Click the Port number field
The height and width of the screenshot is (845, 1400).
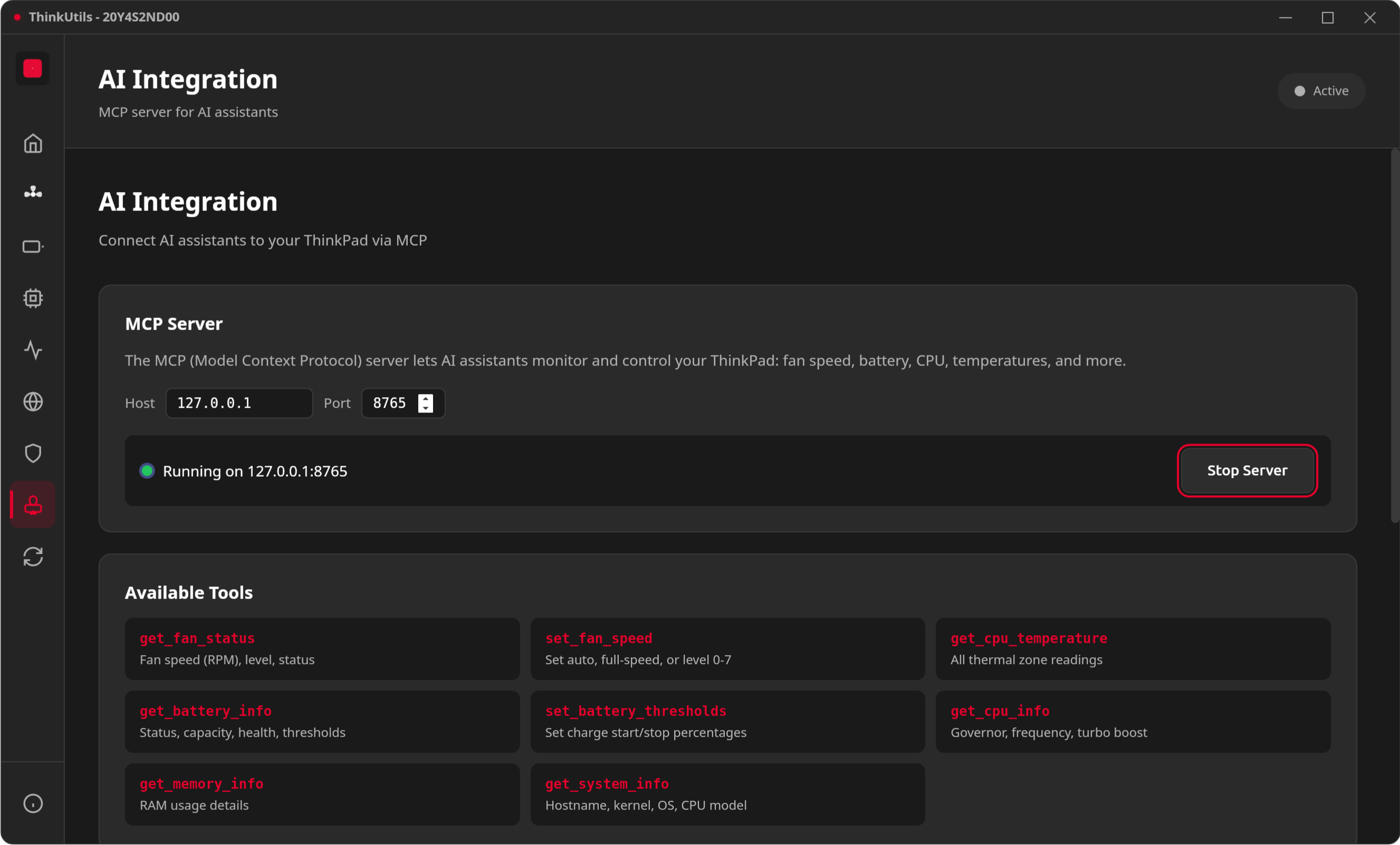tap(390, 404)
